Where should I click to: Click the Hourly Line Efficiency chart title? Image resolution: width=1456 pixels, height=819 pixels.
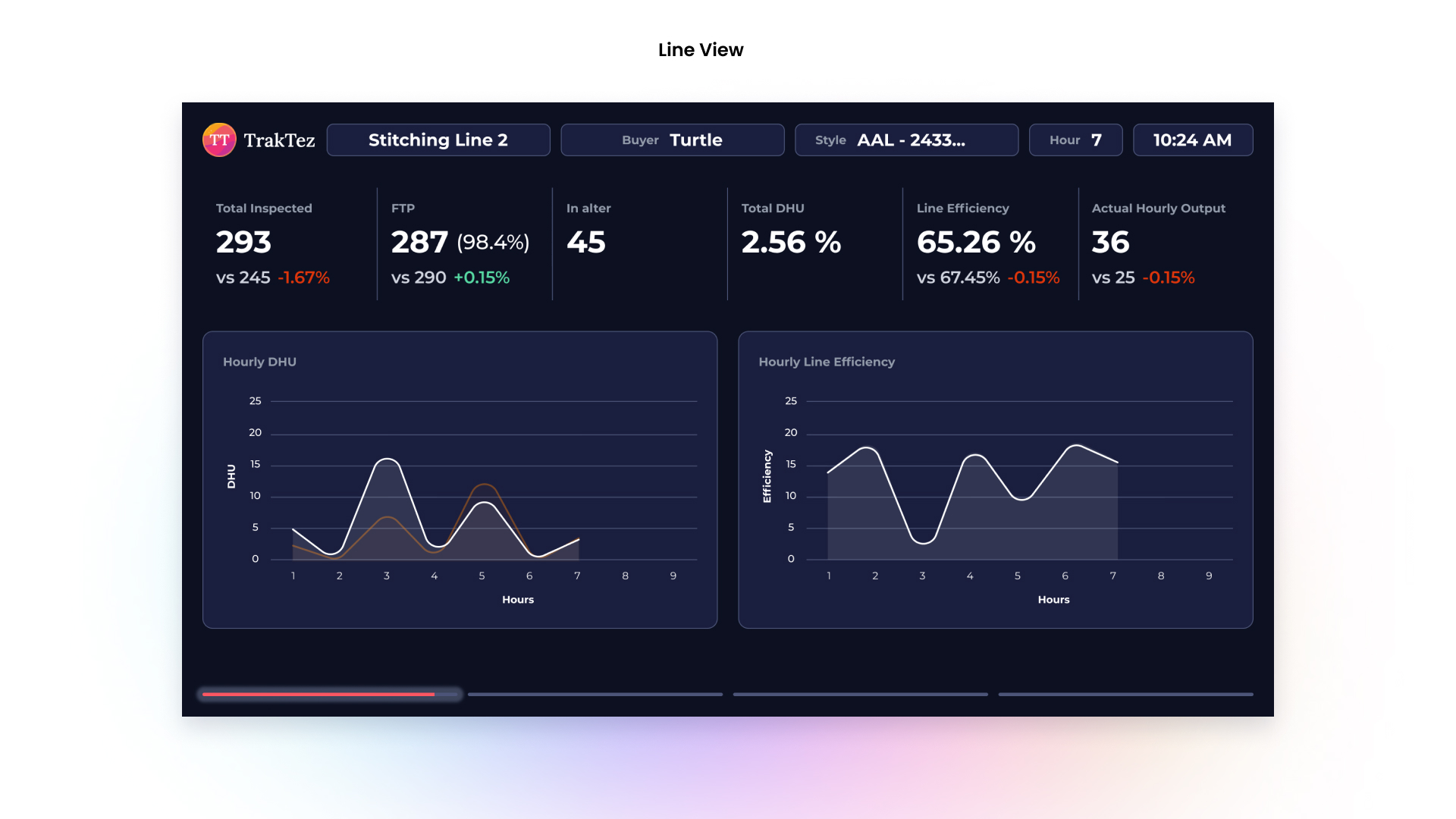pyautogui.click(x=827, y=362)
